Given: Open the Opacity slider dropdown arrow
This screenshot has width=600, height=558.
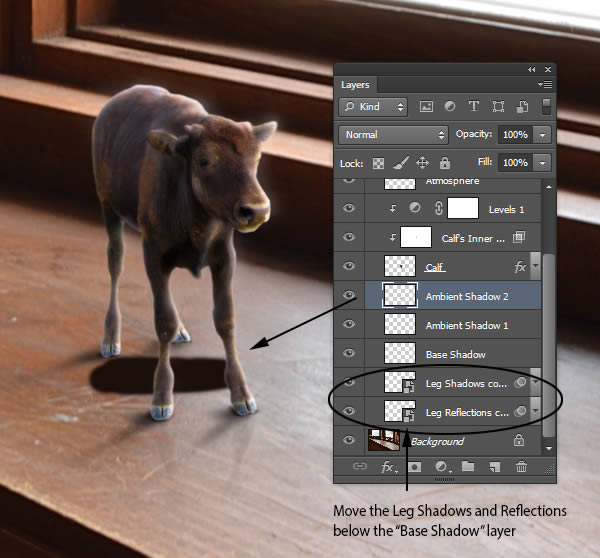Looking at the screenshot, I should [542, 135].
